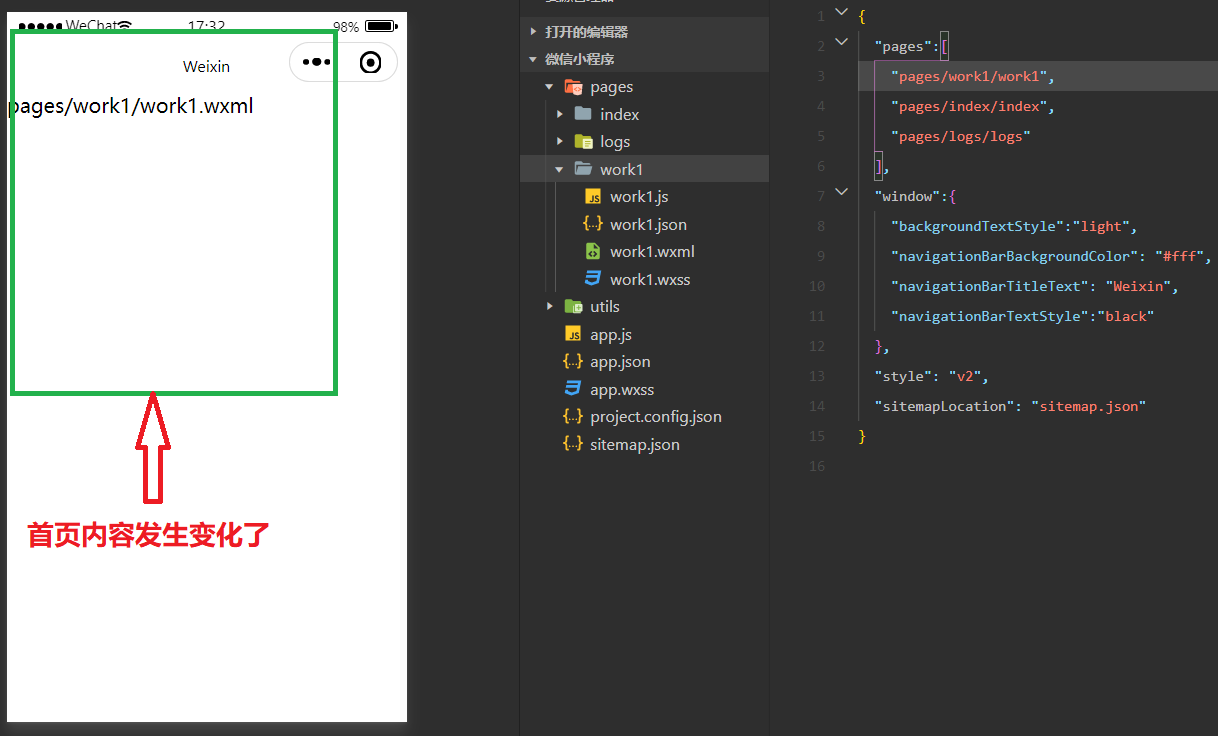The height and width of the screenshot is (736, 1218).
Task: Click the "v2" style value
Action: pyautogui.click(x=964, y=376)
